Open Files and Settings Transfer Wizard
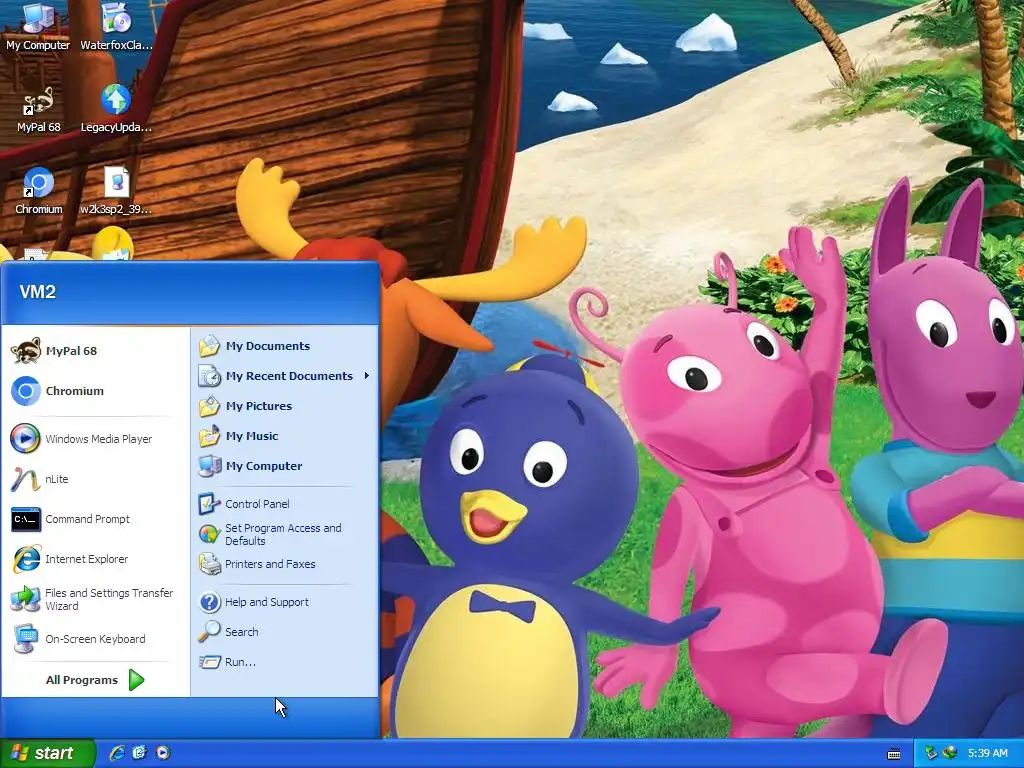The height and width of the screenshot is (768, 1024). tap(95, 599)
